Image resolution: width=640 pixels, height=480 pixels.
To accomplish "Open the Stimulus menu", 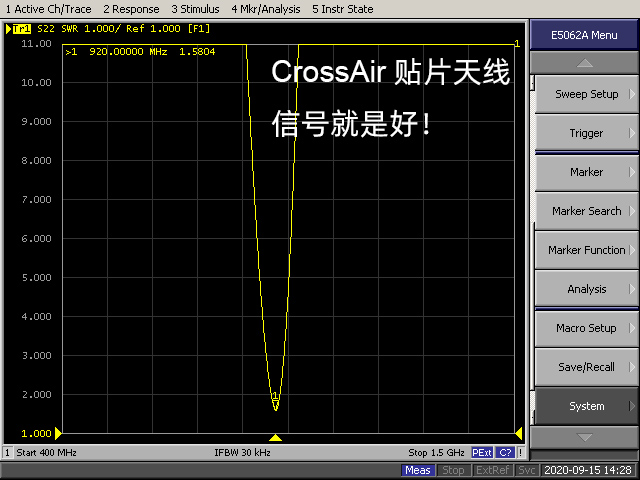I will tap(195, 9).
